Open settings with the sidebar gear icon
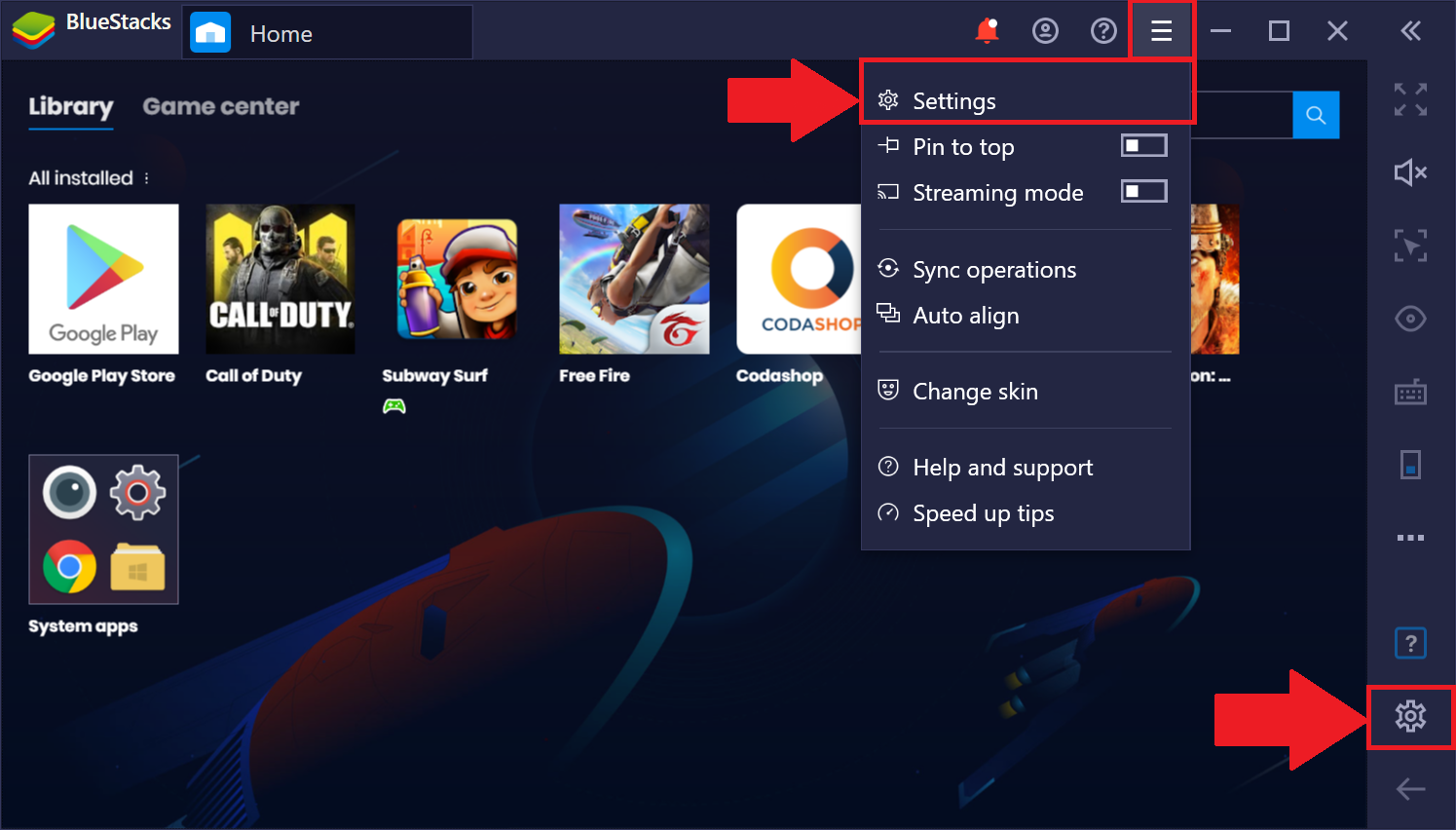The height and width of the screenshot is (830, 1456). click(x=1410, y=717)
